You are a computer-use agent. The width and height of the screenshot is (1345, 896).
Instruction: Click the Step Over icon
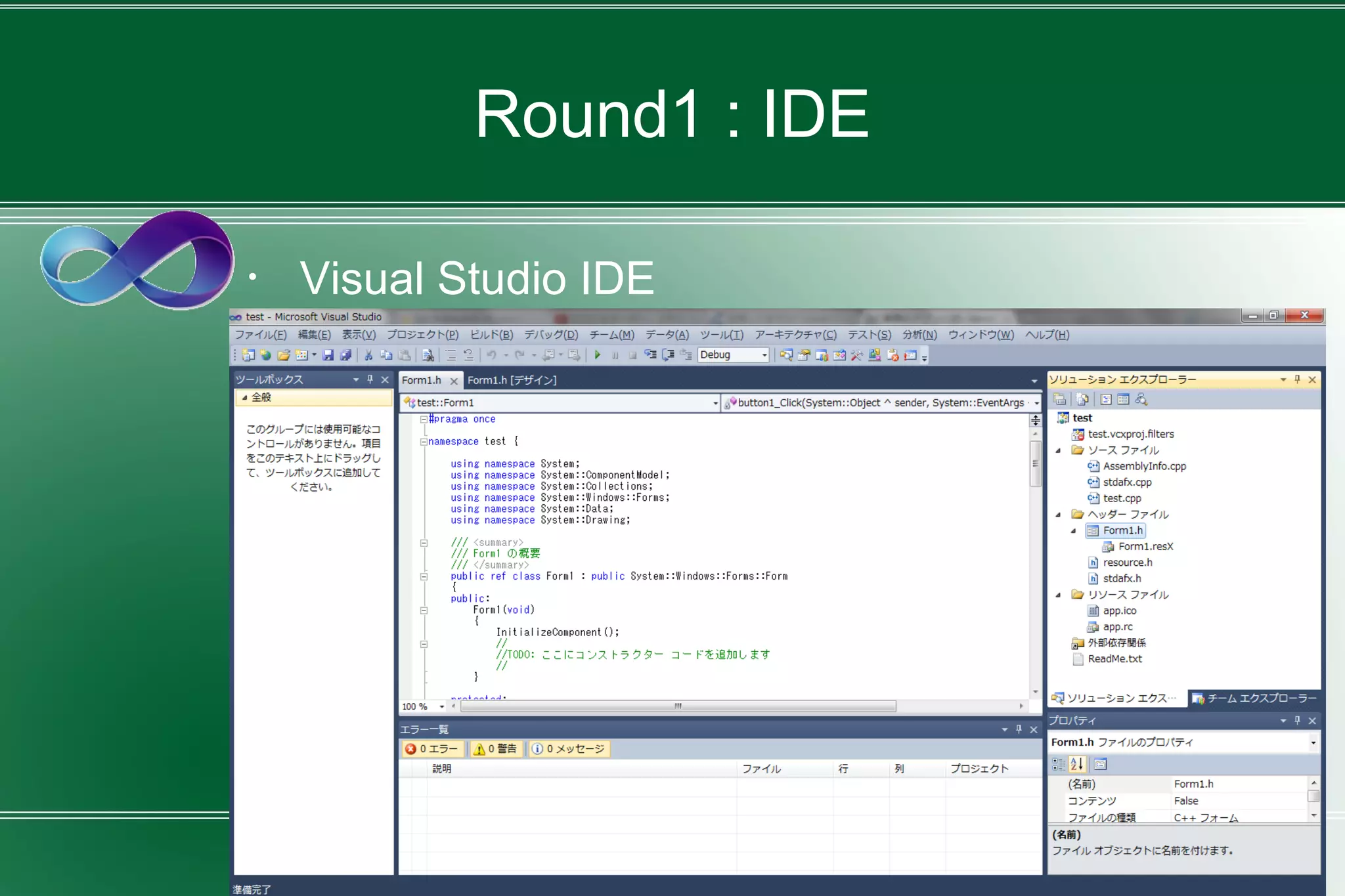[x=669, y=355]
